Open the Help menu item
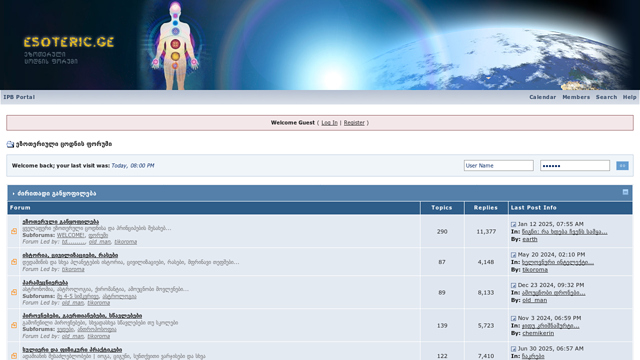The width and height of the screenshot is (640, 360). coord(629,97)
